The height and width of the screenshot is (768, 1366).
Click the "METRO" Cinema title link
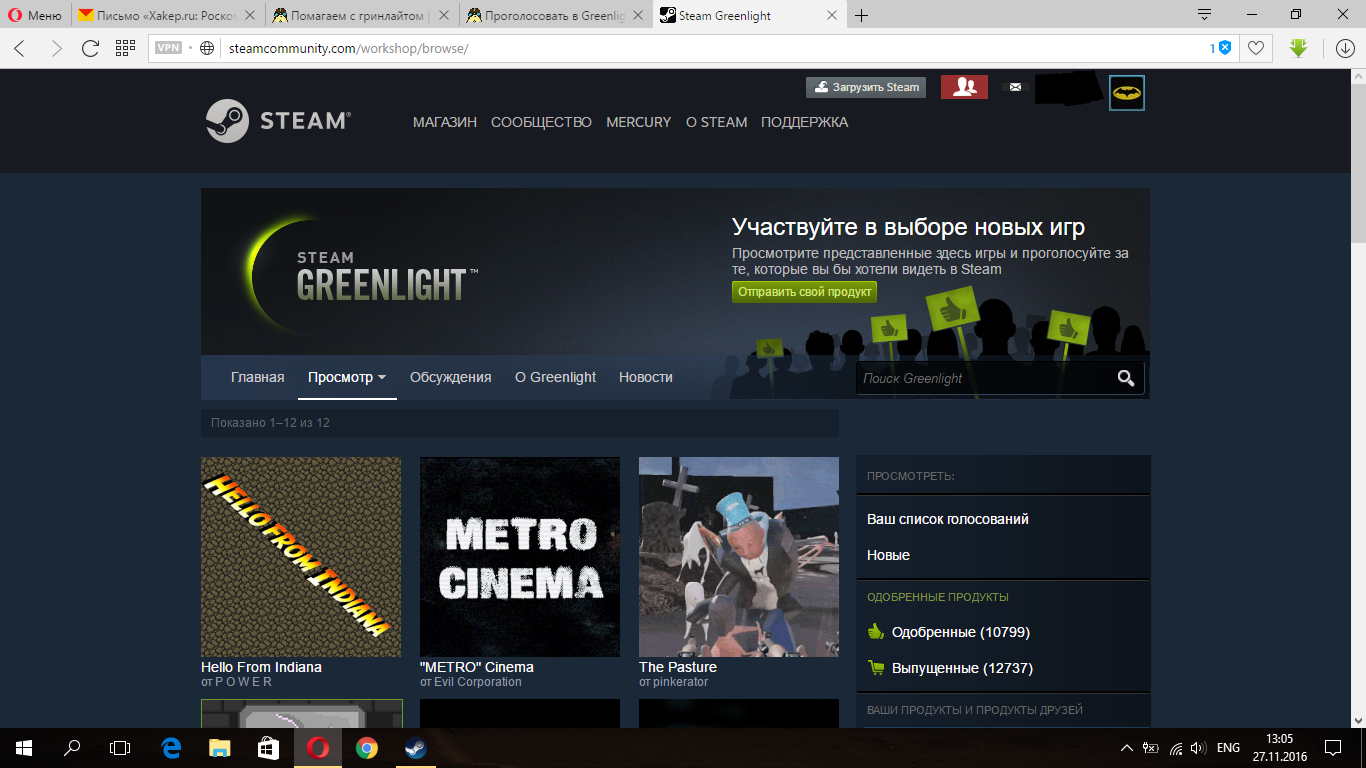coord(476,667)
